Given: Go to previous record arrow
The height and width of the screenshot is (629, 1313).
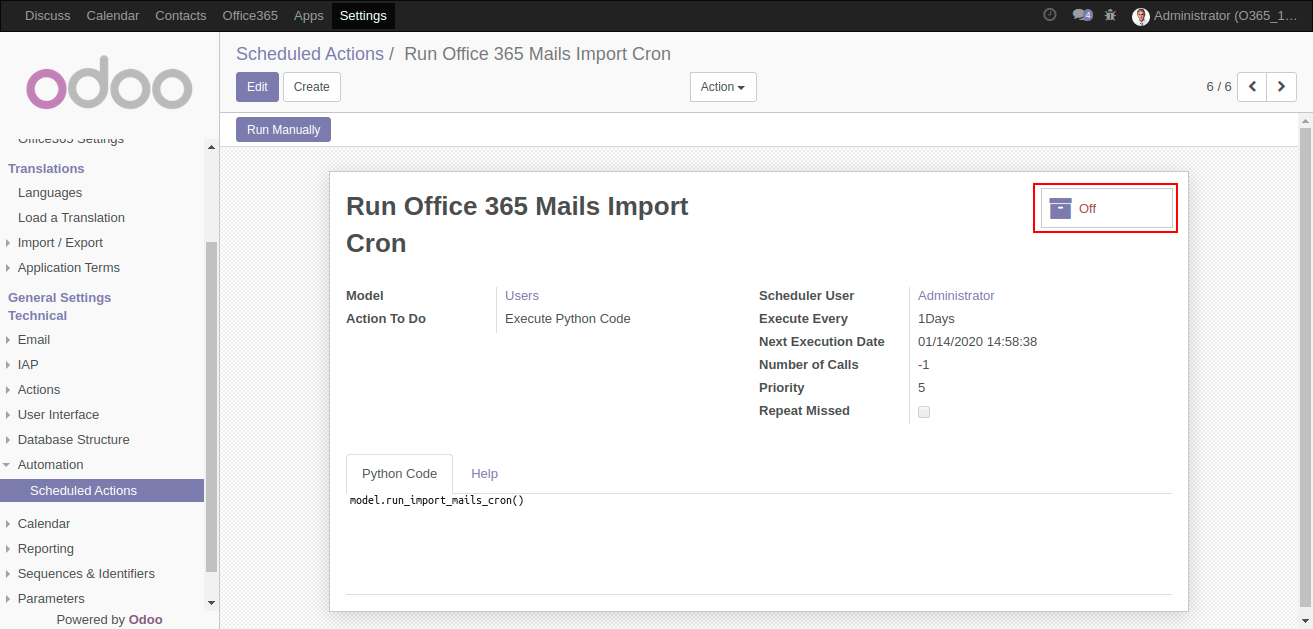Looking at the screenshot, I should click(1252, 87).
